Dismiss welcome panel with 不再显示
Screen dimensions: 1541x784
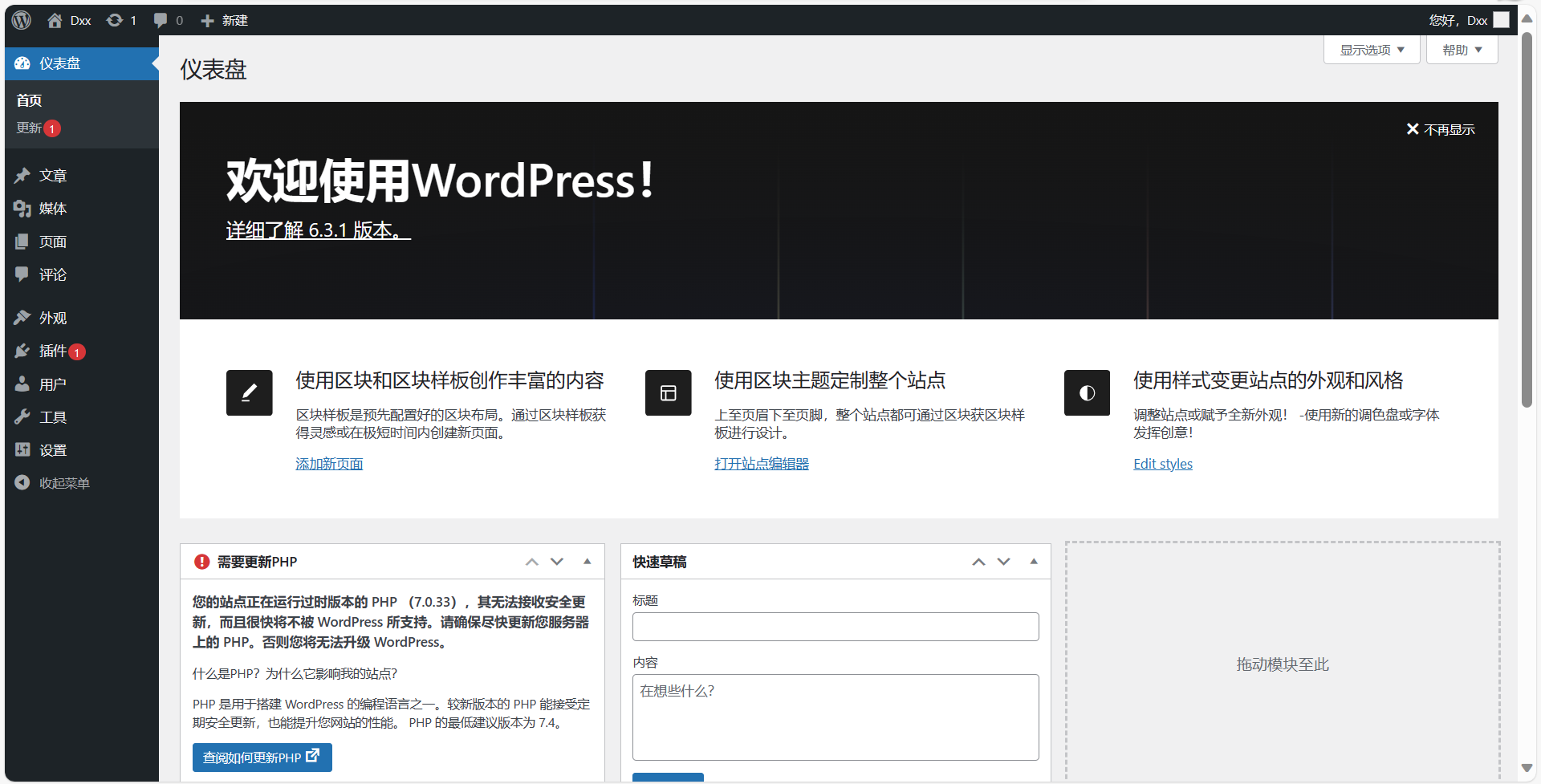[1441, 129]
